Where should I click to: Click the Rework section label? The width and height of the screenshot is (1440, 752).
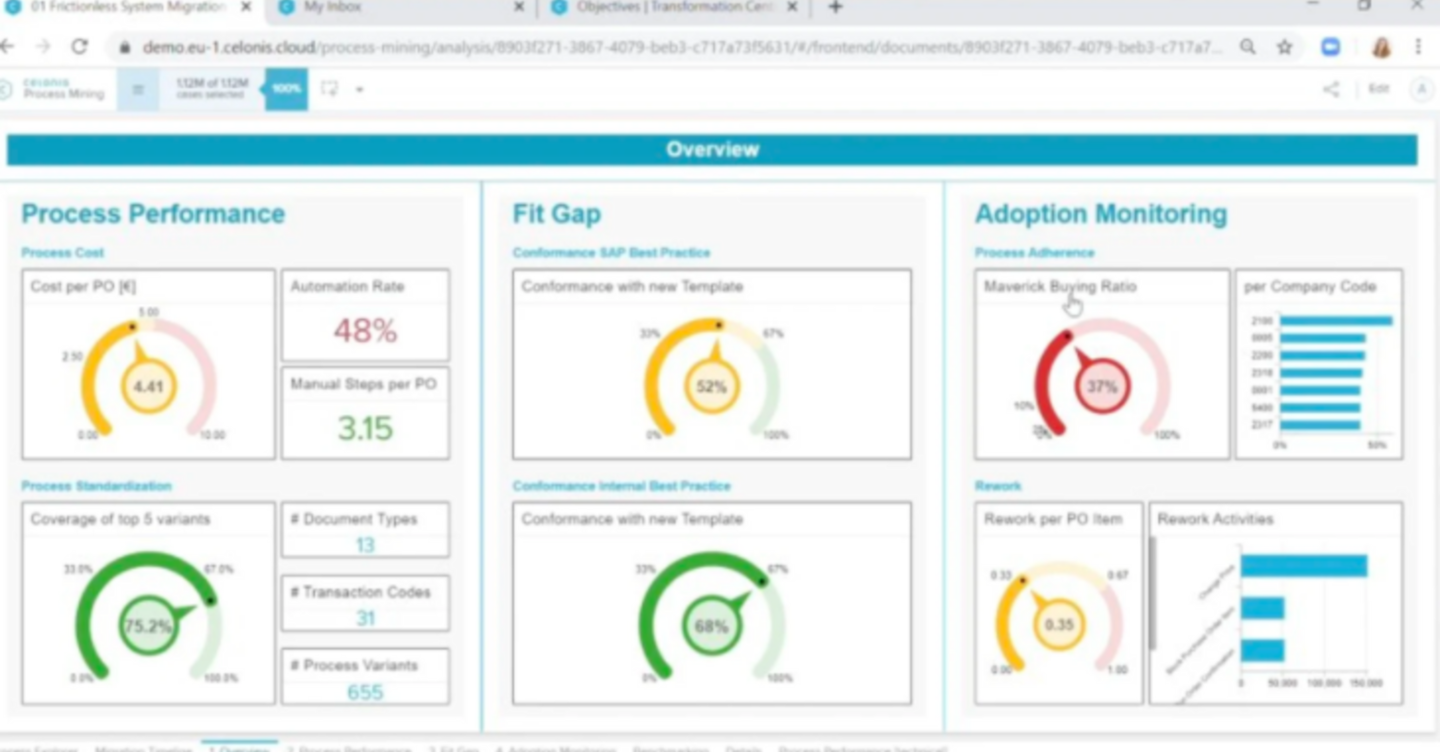click(x=998, y=486)
